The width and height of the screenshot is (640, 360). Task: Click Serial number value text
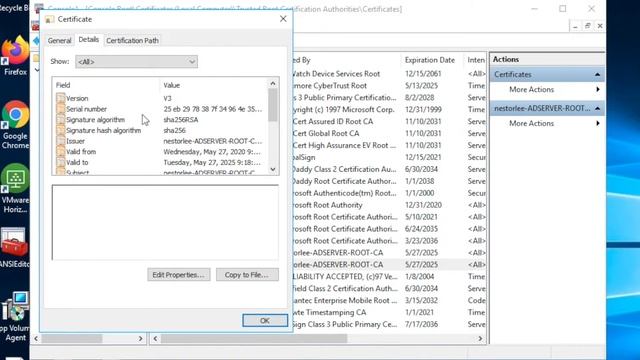pos(213,109)
